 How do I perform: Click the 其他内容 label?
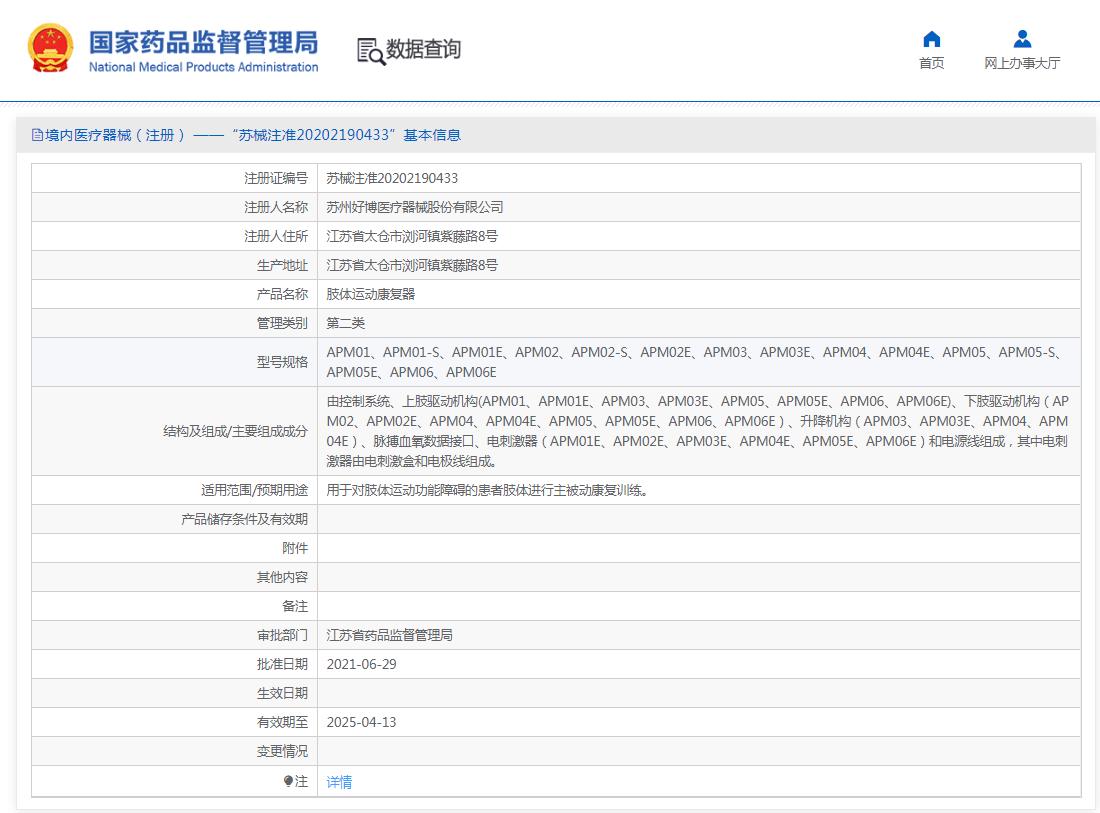tap(282, 577)
